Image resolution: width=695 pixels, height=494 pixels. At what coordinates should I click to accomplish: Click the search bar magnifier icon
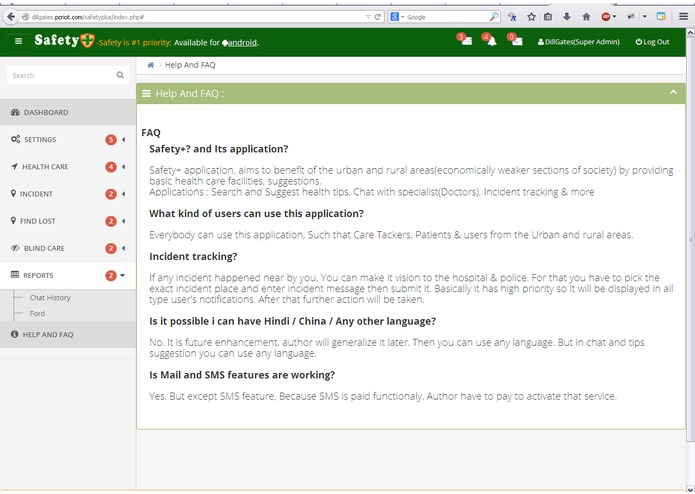point(494,17)
